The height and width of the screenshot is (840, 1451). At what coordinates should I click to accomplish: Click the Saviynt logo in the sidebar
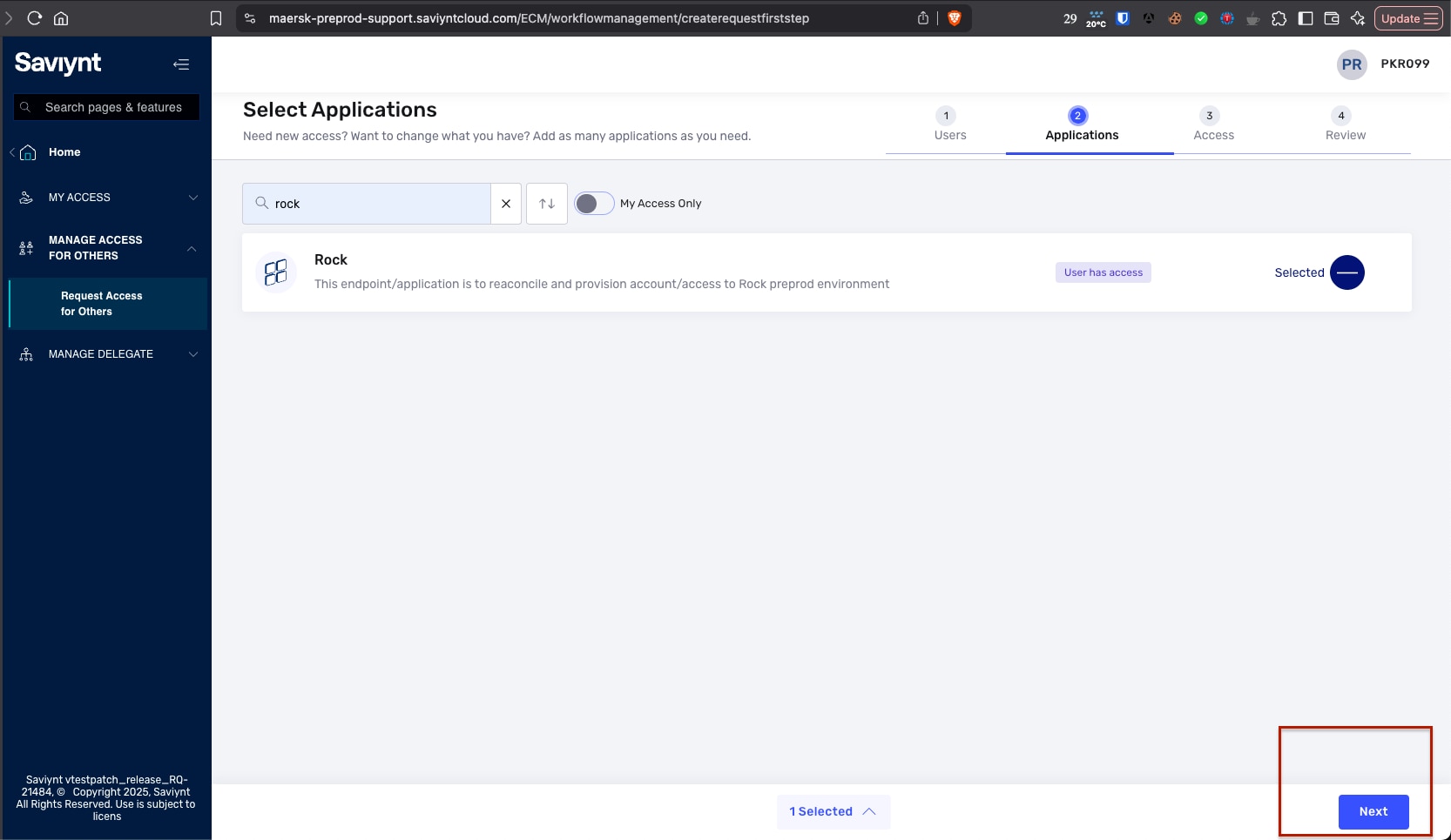tap(57, 64)
